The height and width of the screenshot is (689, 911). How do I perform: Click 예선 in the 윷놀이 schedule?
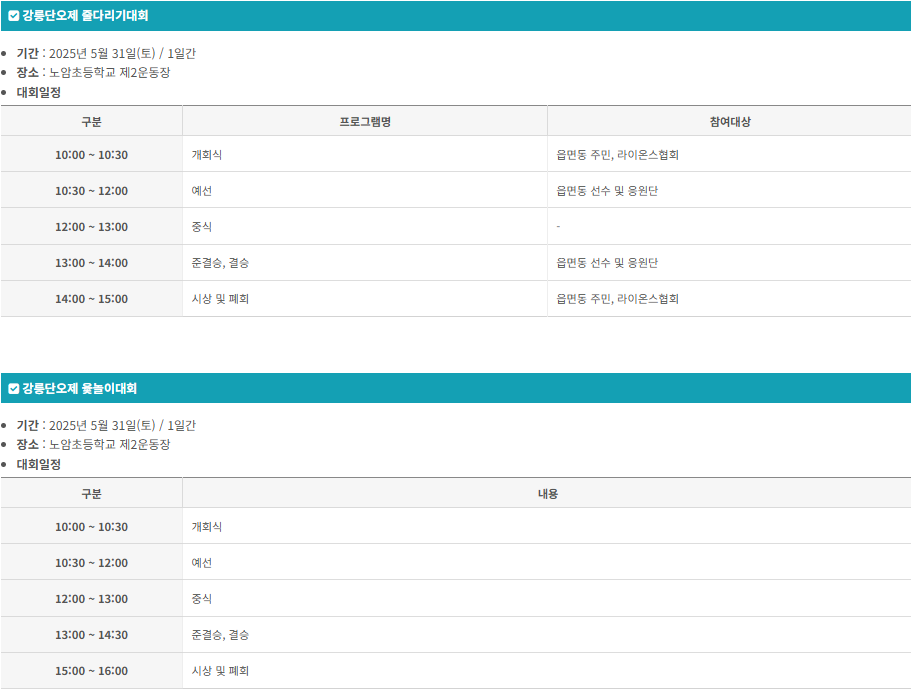tap(202, 562)
